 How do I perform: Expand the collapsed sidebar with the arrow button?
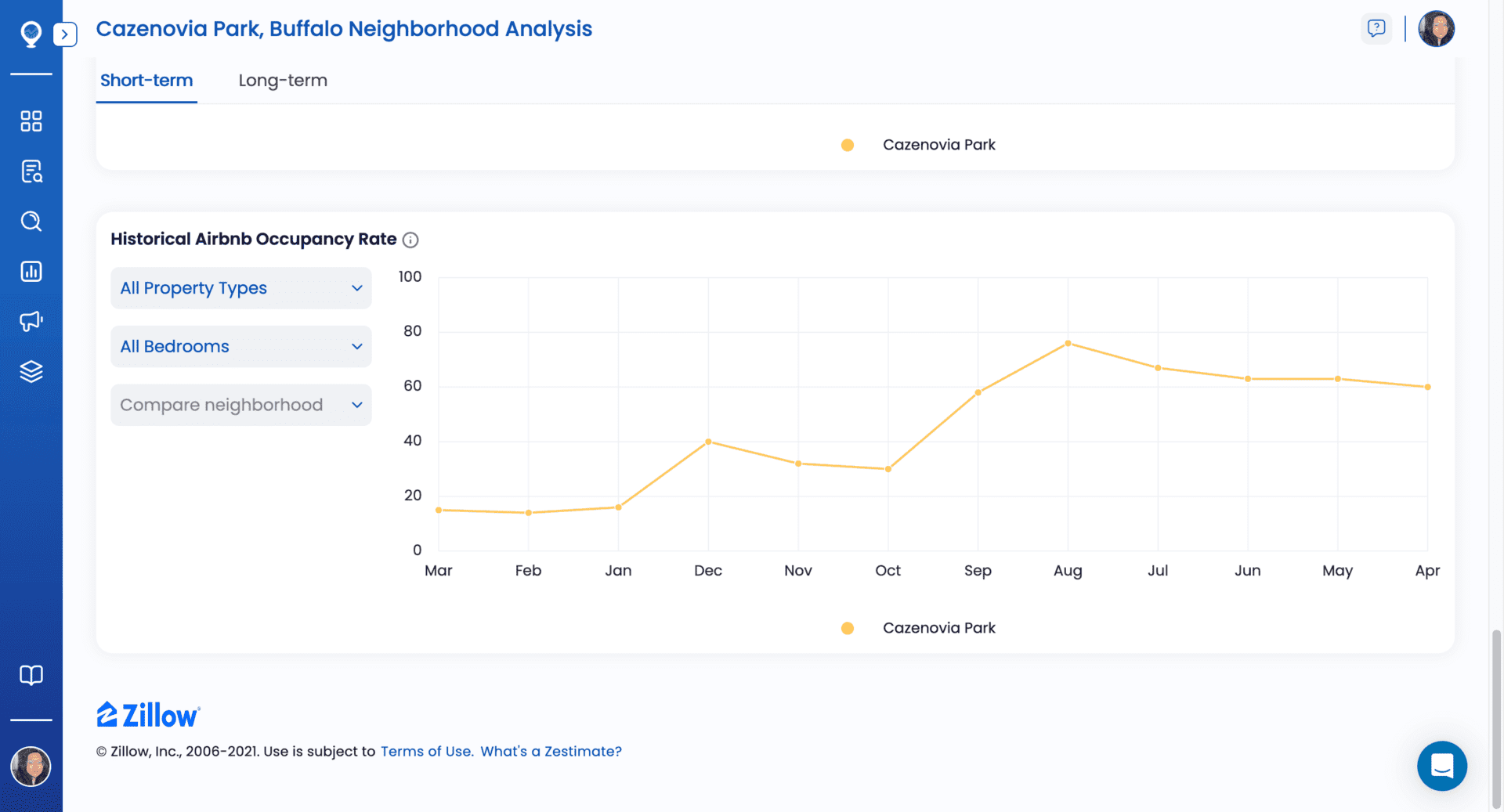click(65, 34)
